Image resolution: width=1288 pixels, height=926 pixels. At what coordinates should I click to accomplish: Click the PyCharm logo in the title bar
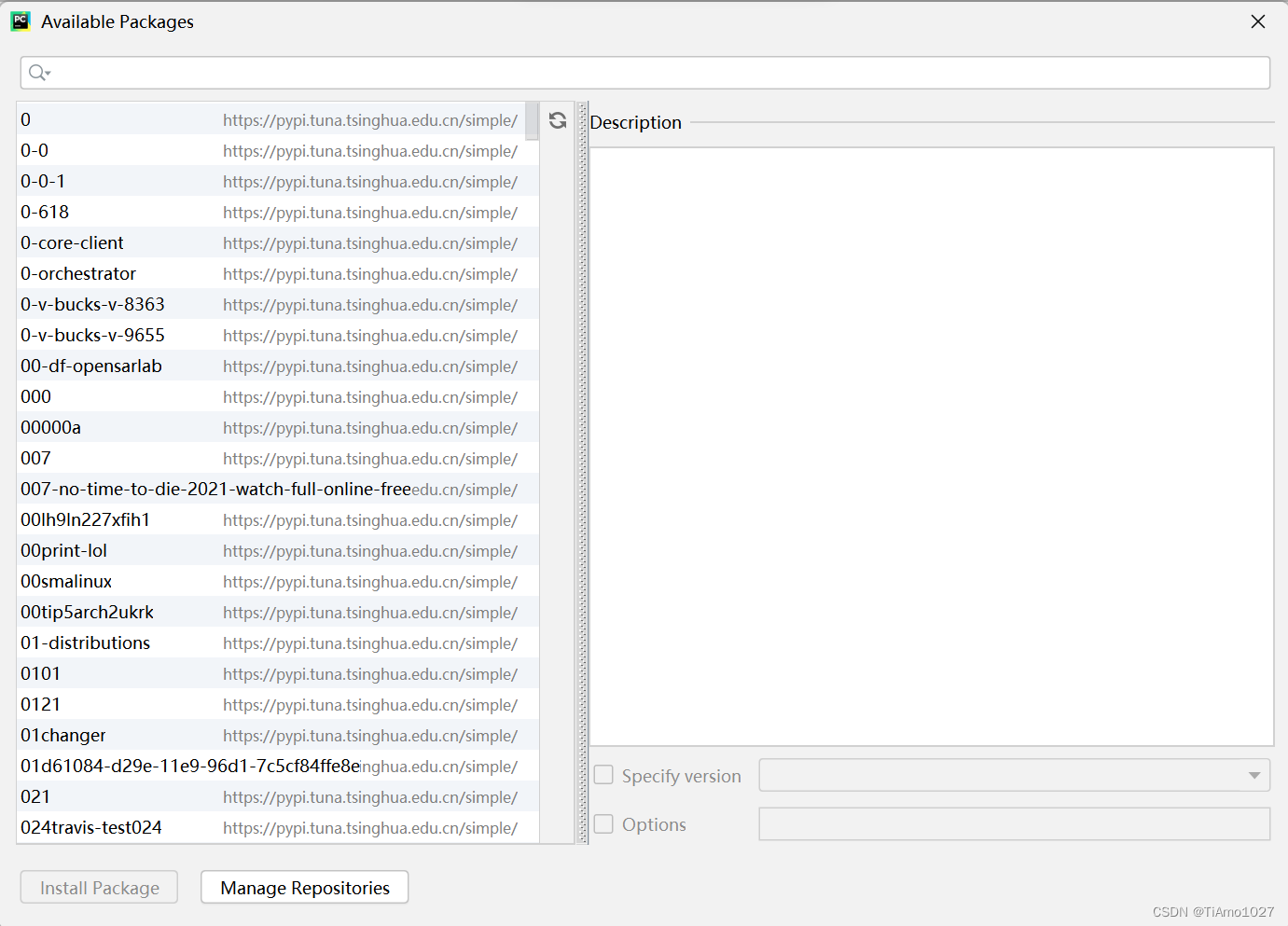(x=20, y=21)
